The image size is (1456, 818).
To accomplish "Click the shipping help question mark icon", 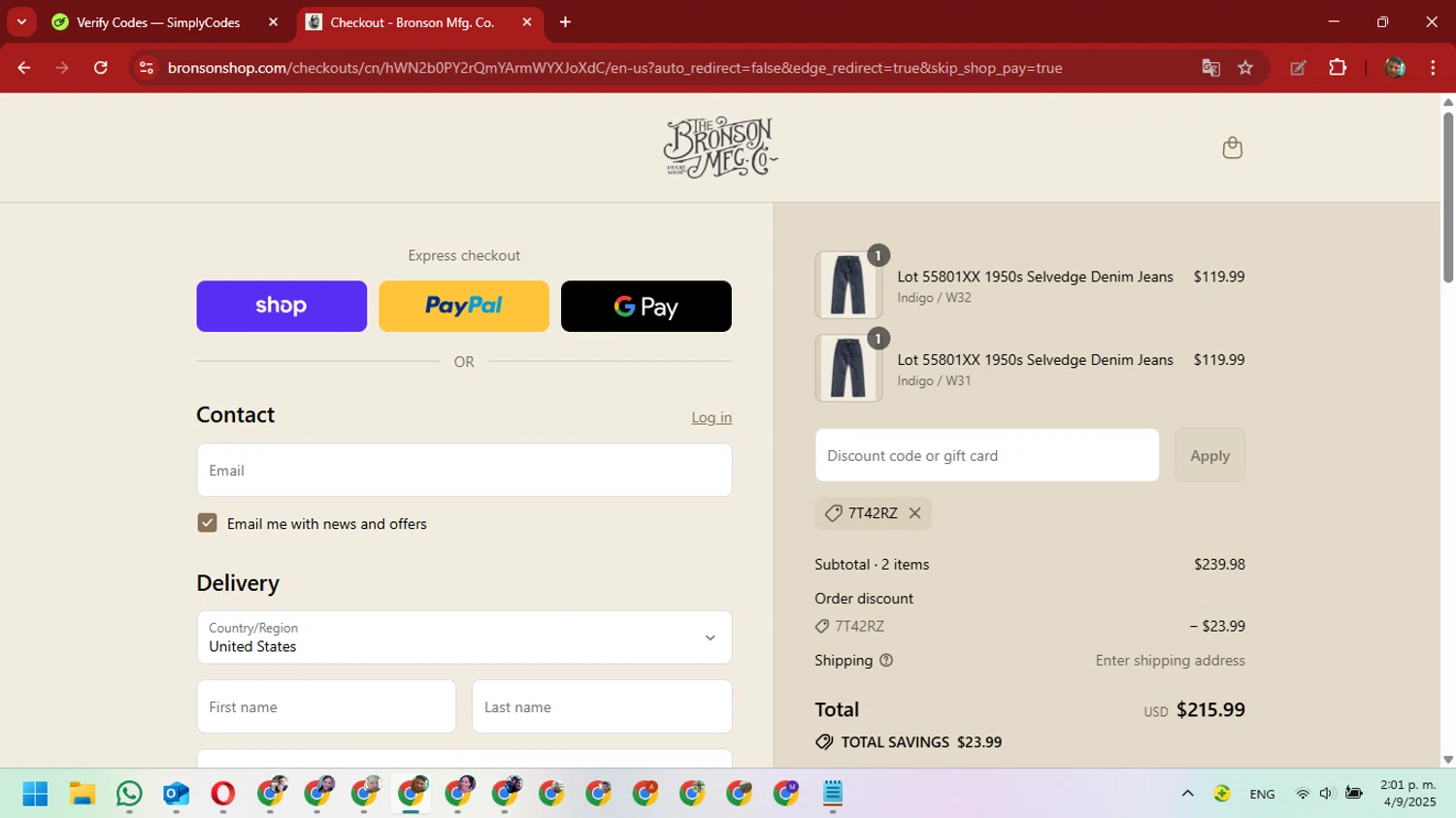I will 885,661.
